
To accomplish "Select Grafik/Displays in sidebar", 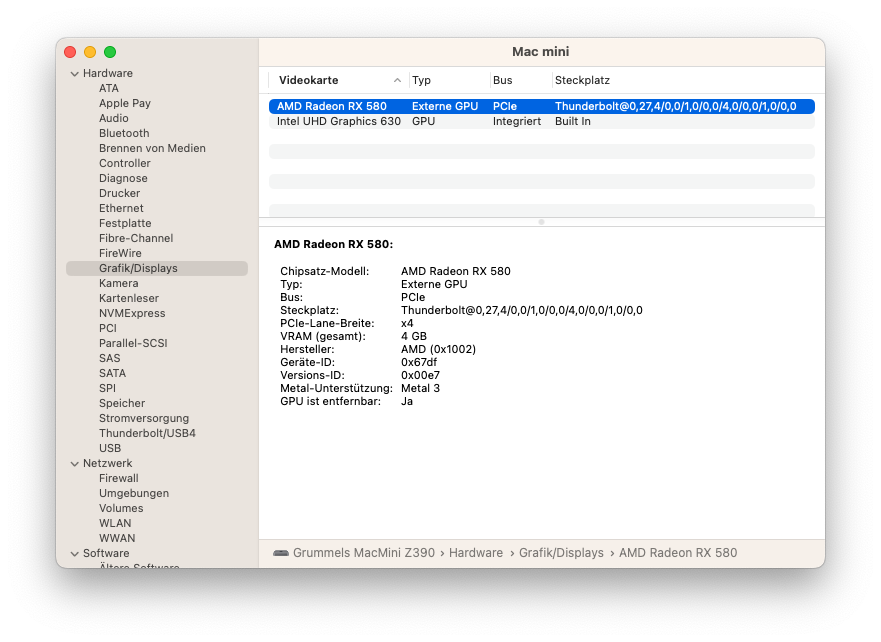I will (157, 268).
